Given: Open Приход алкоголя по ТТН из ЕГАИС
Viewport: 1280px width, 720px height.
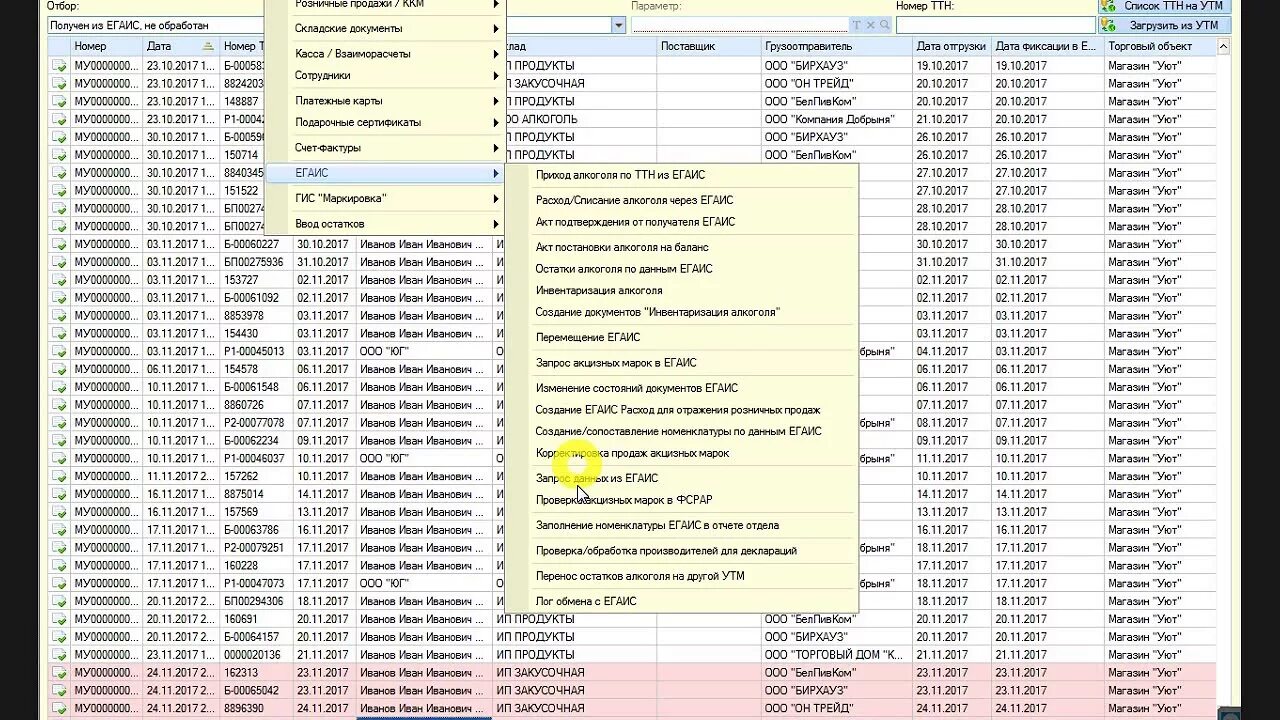Looking at the screenshot, I should (620, 175).
